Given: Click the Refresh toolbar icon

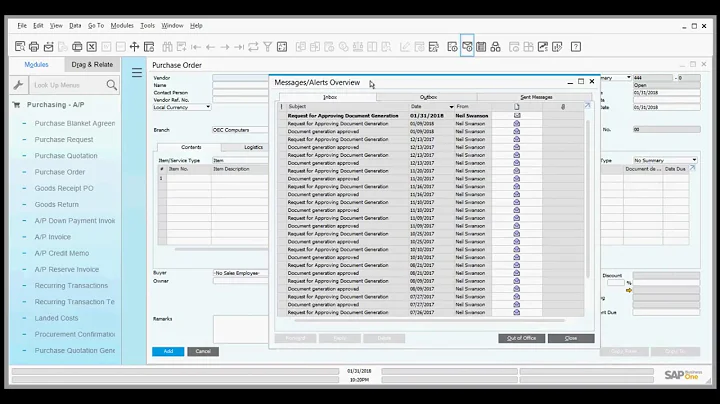Looking at the screenshot, I should [x=253, y=47].
